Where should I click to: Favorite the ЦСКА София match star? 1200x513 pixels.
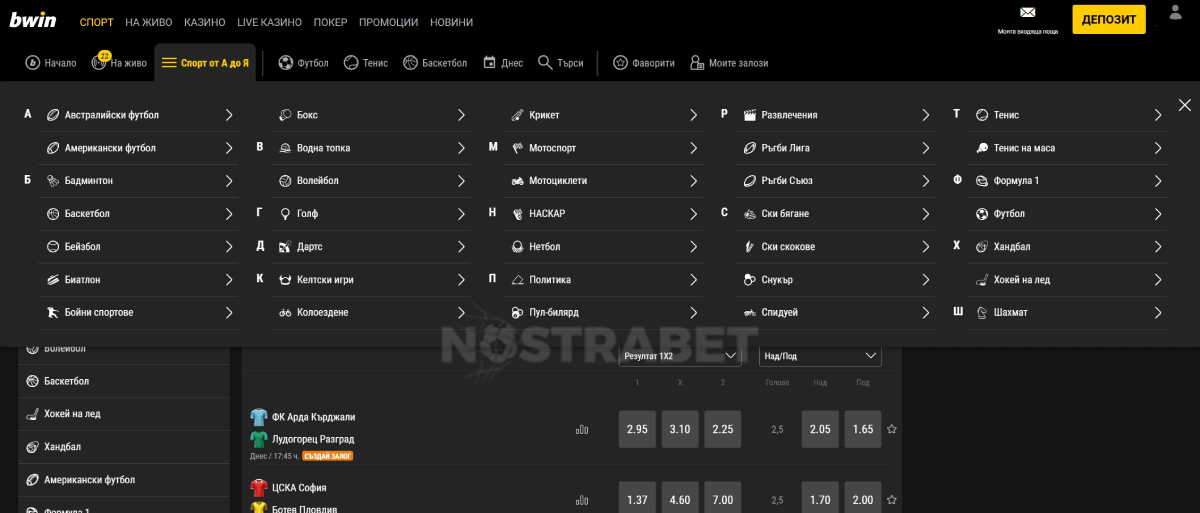click(x=892, y=499)
